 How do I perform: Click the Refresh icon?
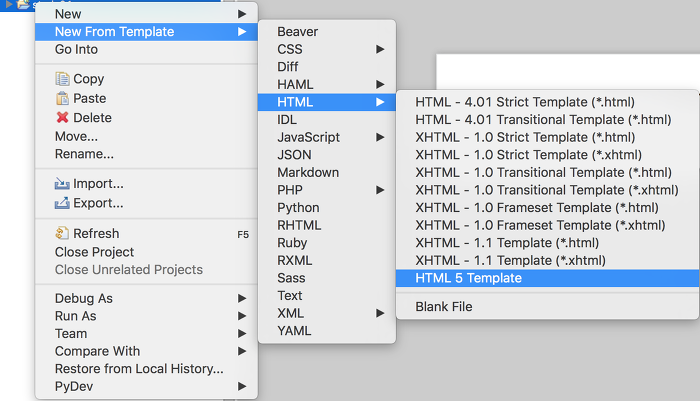point(62,233)
